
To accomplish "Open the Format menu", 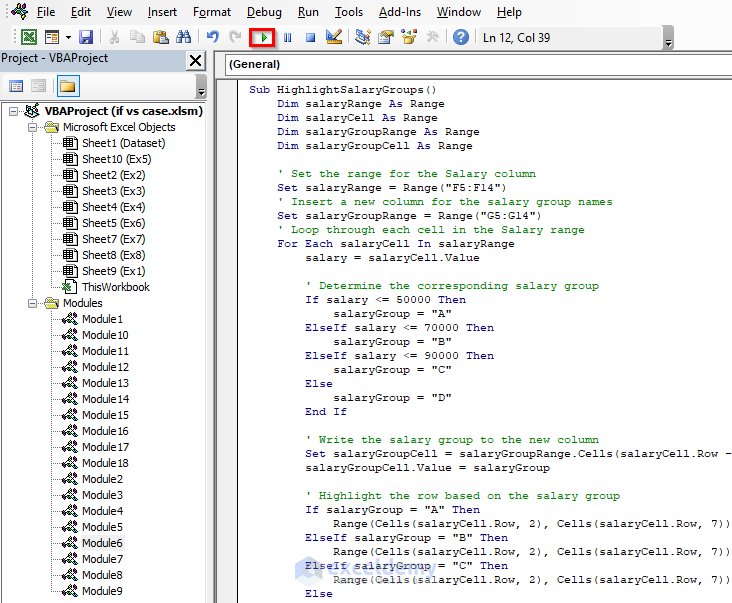I will tap(211, 12).
